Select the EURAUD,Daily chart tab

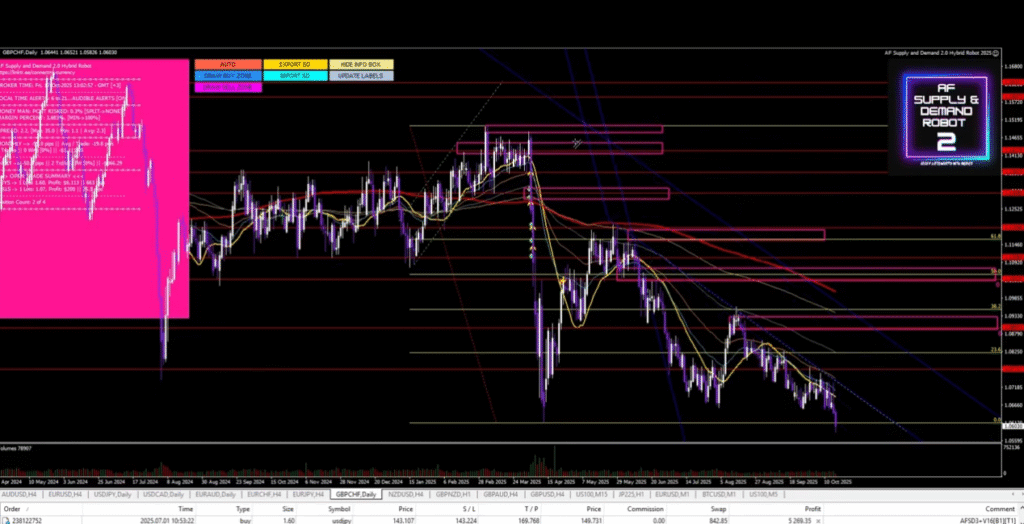point(216,495)
